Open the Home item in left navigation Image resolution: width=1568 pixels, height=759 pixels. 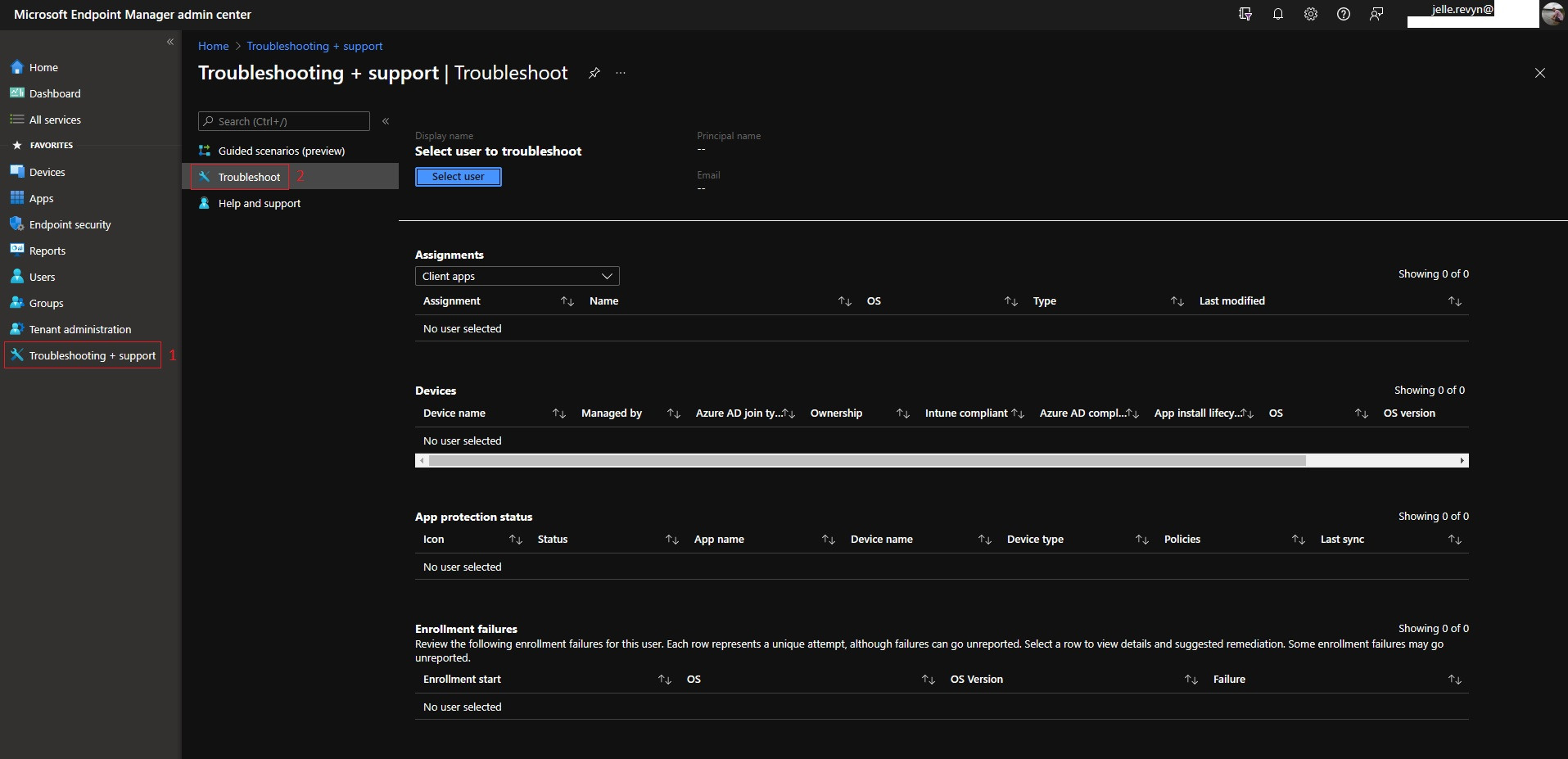click(x=43, y=67)
